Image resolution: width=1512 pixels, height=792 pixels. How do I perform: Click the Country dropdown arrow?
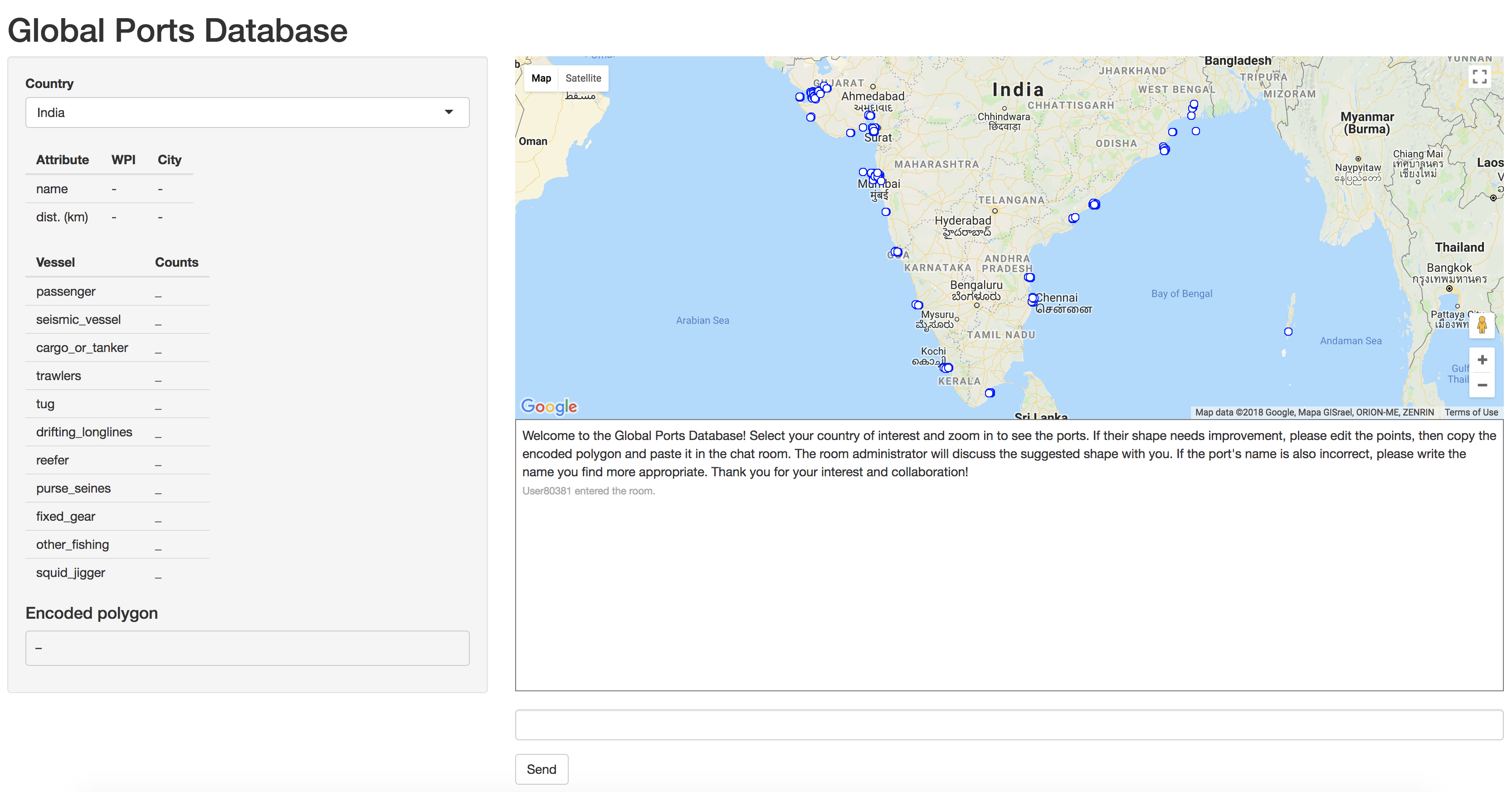click(x=449, y=112)
